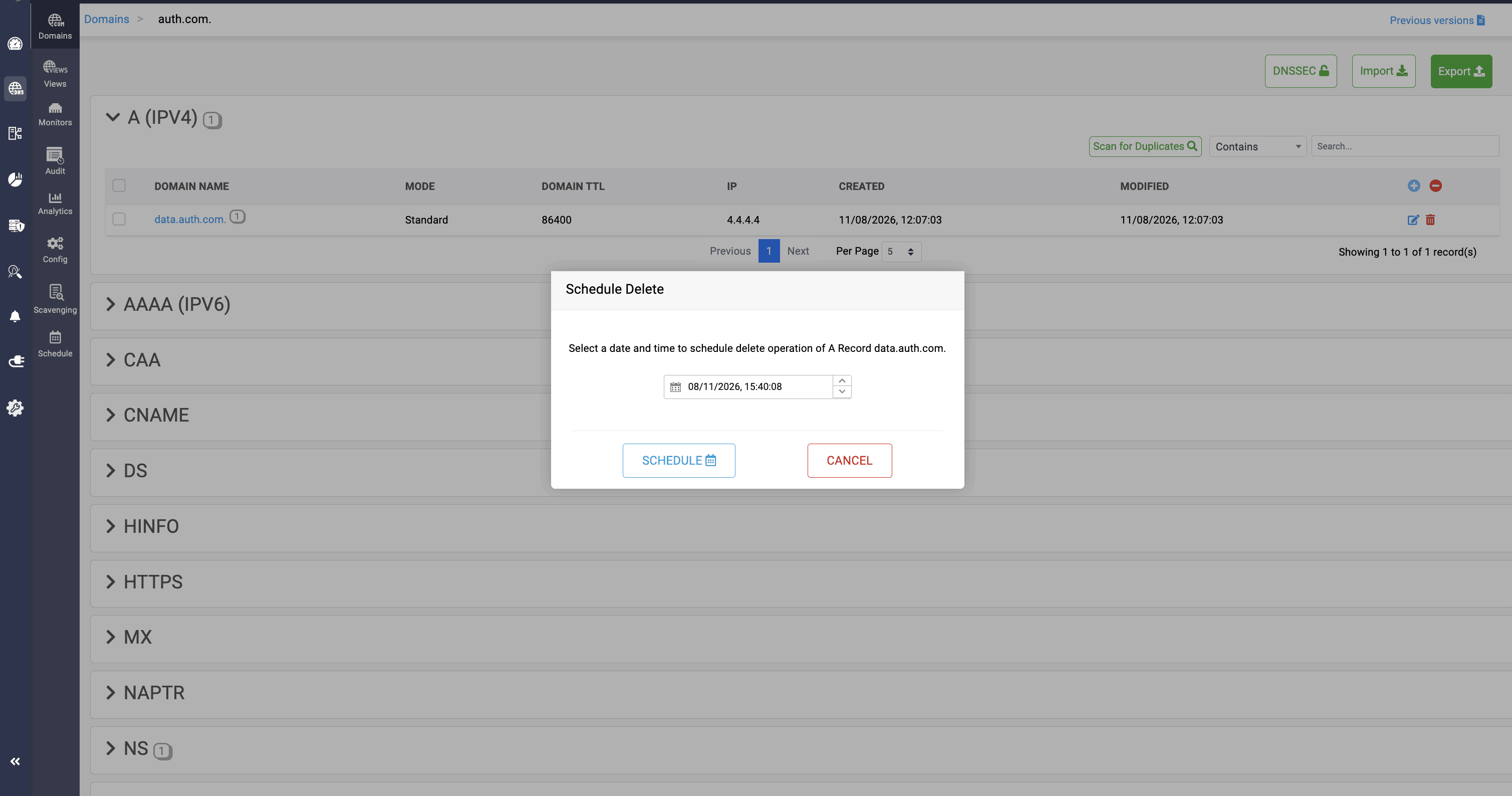Click the calendar icon in date field
This screenshot has height=796, width=1512.
675,386
